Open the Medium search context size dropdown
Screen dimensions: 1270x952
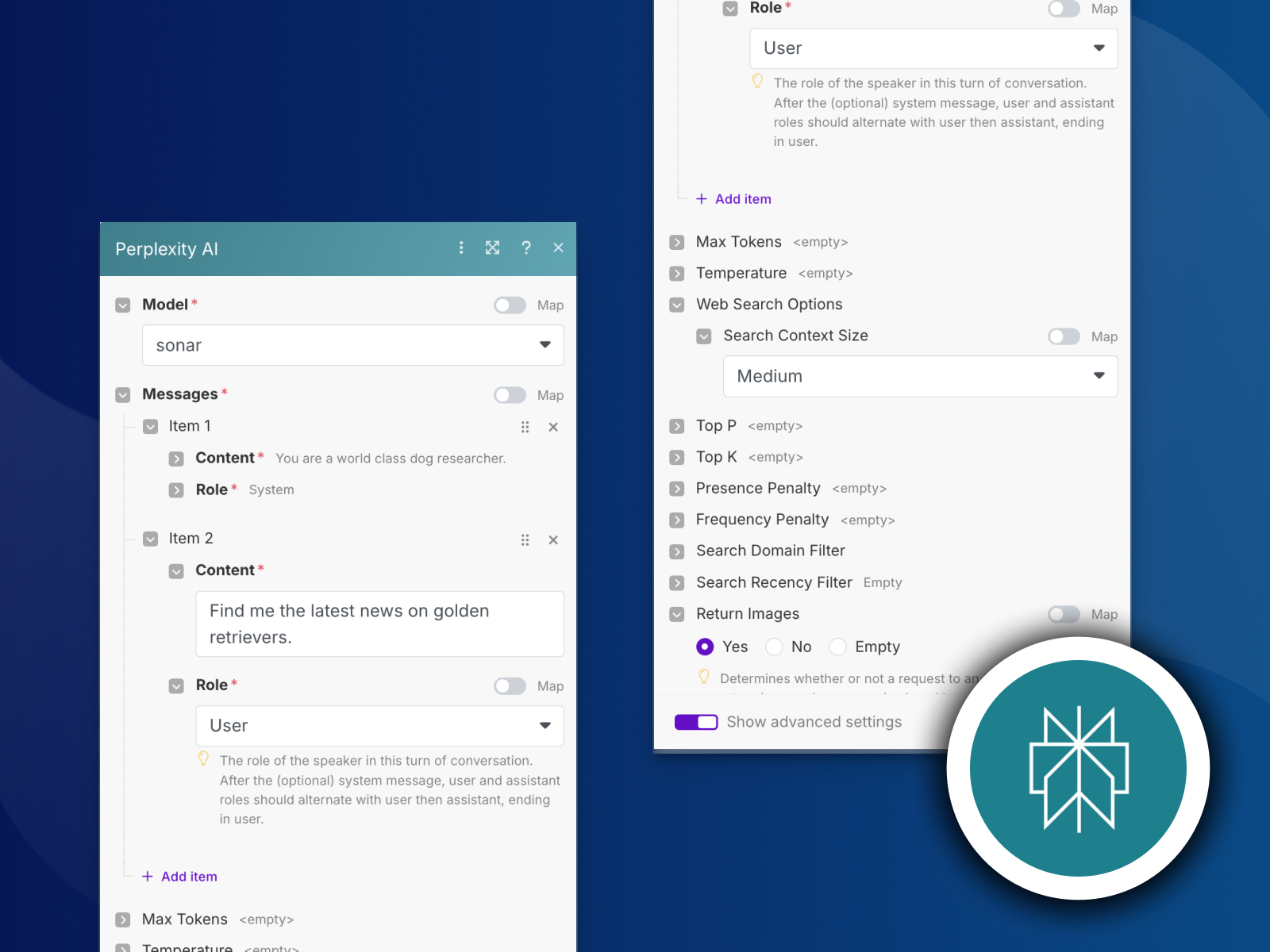[x=920, y=376]
